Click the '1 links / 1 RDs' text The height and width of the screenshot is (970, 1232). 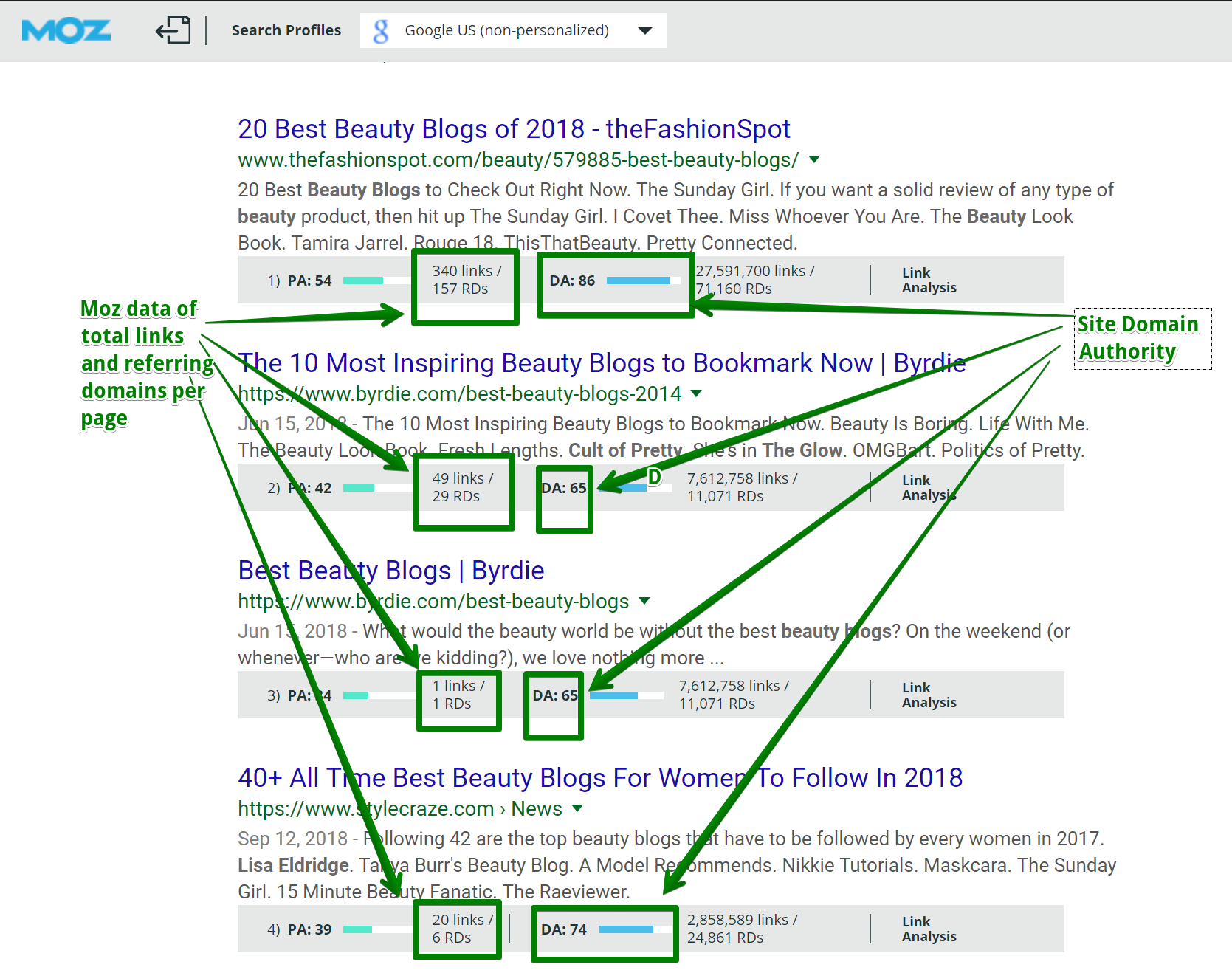point(458,695)
